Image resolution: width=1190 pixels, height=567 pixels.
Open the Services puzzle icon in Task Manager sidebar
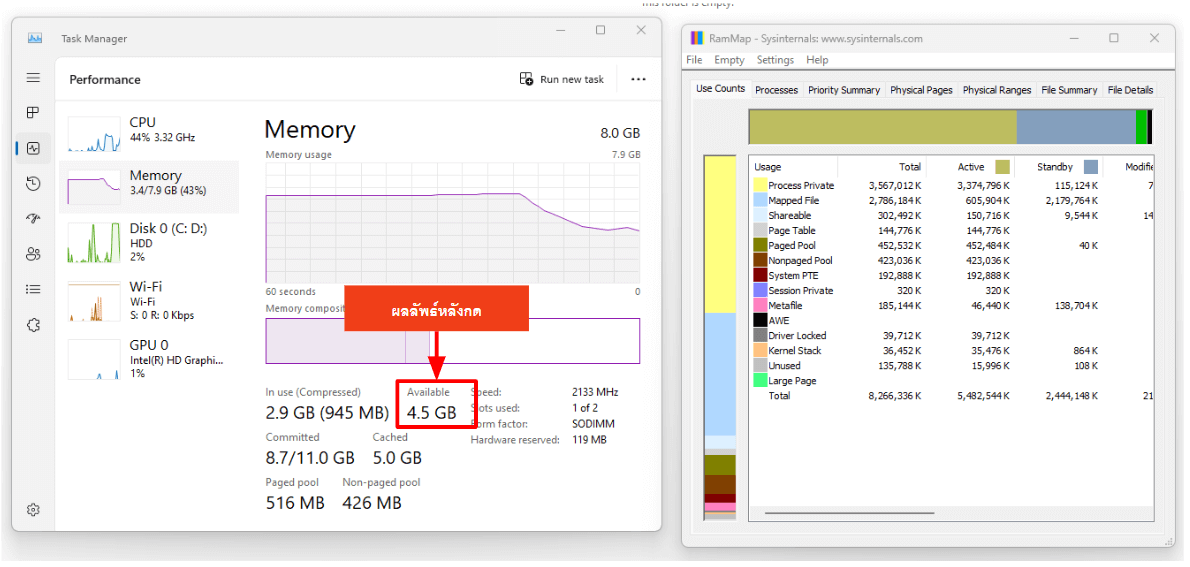[33, 325]
